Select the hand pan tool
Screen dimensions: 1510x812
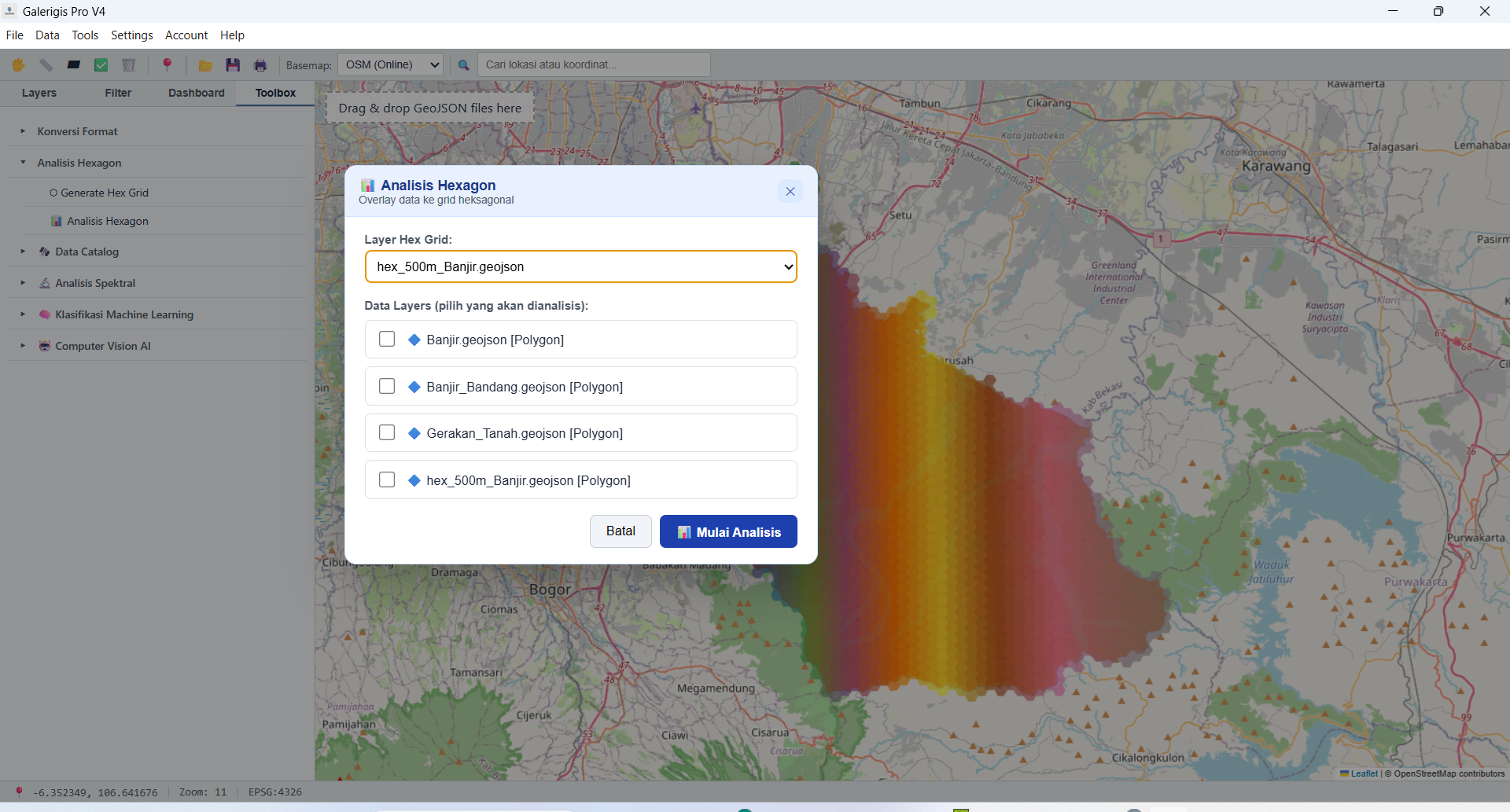(x=18, y=65)
